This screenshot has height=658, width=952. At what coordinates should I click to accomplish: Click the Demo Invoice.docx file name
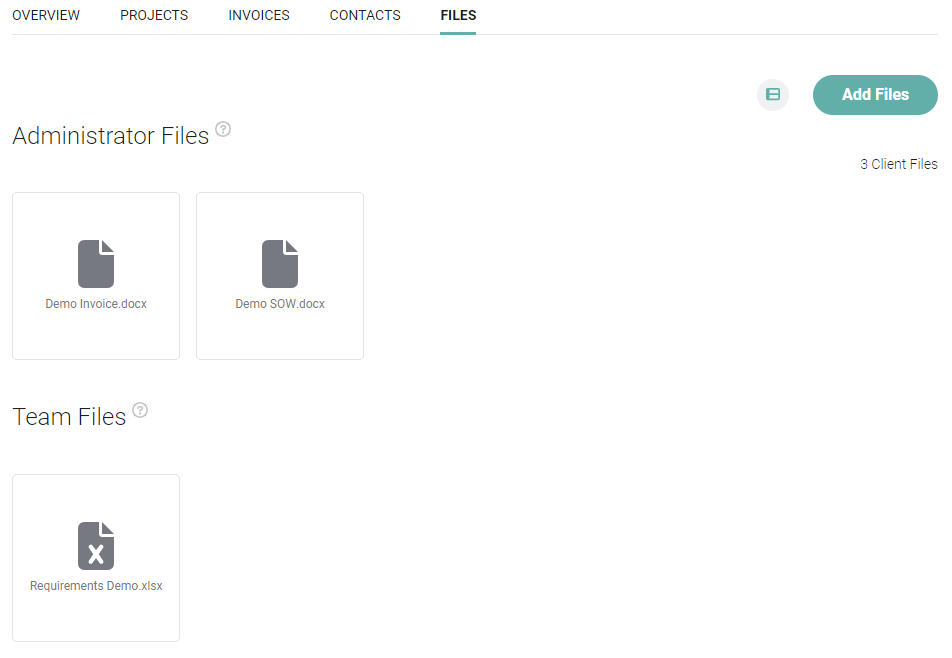(x=96, y=304)
